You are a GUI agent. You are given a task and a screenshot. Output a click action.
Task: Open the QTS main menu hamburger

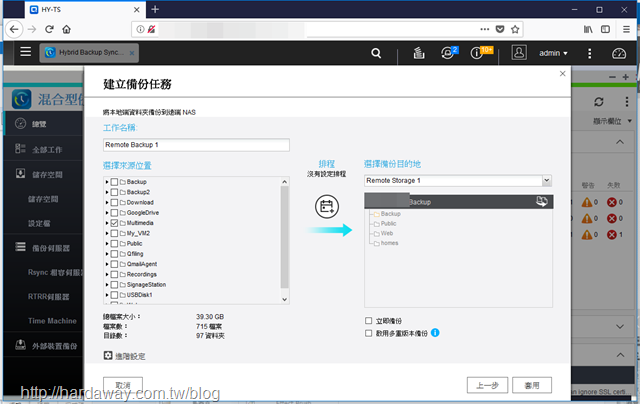(x=25, y=52)
